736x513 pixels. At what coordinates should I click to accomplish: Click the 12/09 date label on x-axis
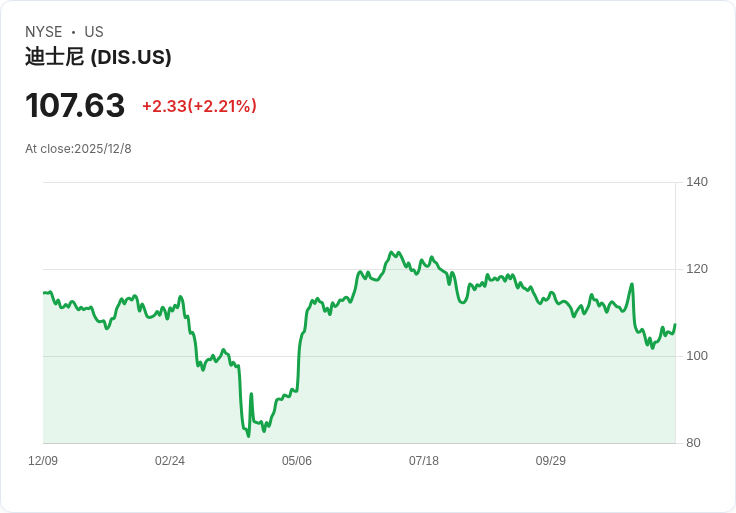click(43, 461)
